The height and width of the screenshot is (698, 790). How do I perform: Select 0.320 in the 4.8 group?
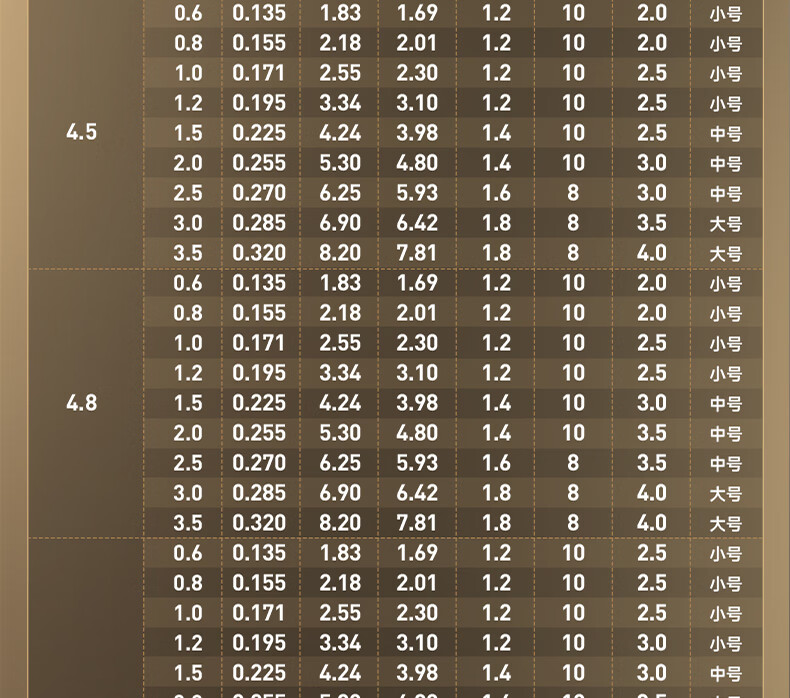coord(259,523)
